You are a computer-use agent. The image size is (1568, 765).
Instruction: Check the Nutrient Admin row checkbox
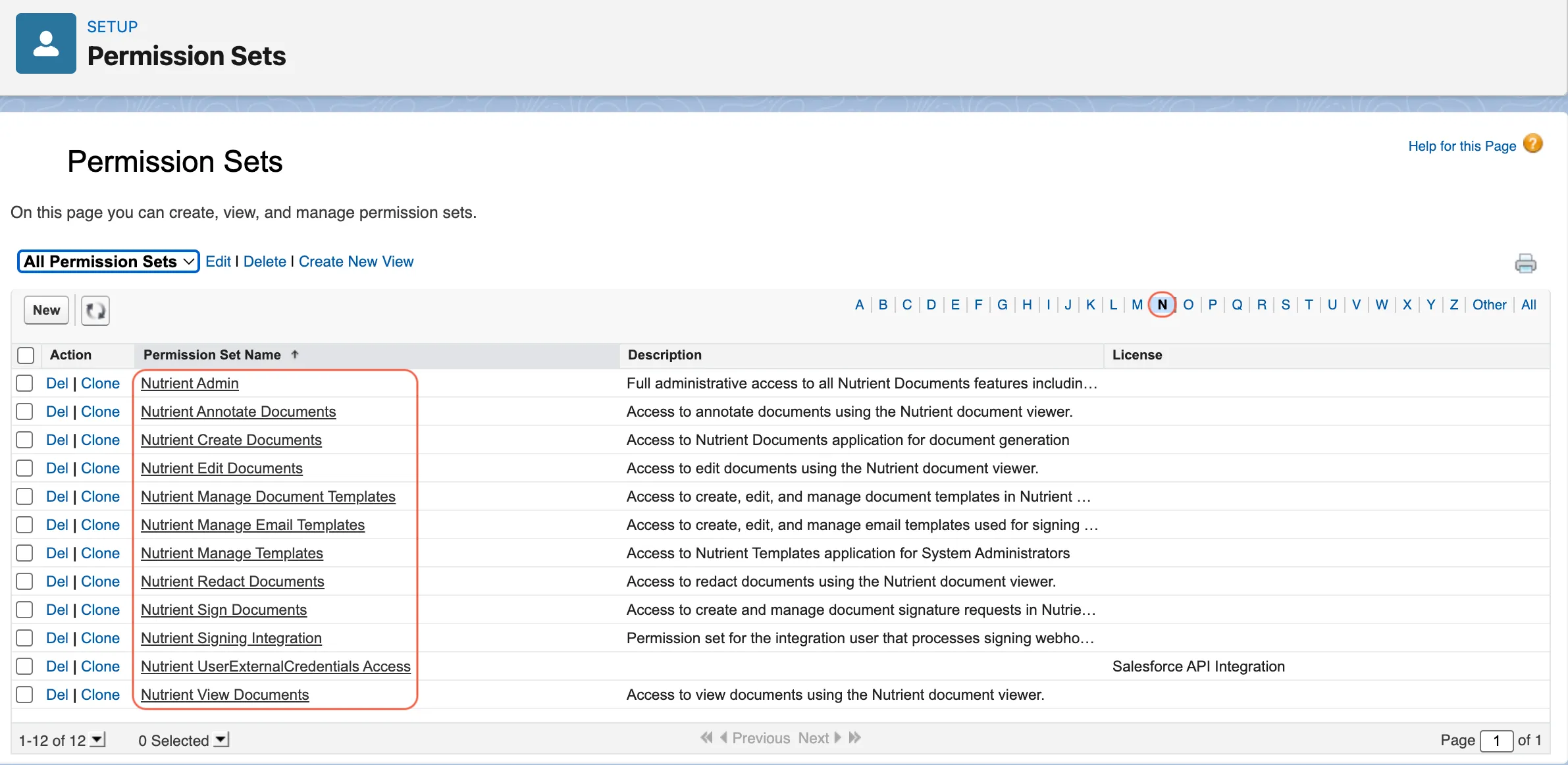[x=24, y=383]
